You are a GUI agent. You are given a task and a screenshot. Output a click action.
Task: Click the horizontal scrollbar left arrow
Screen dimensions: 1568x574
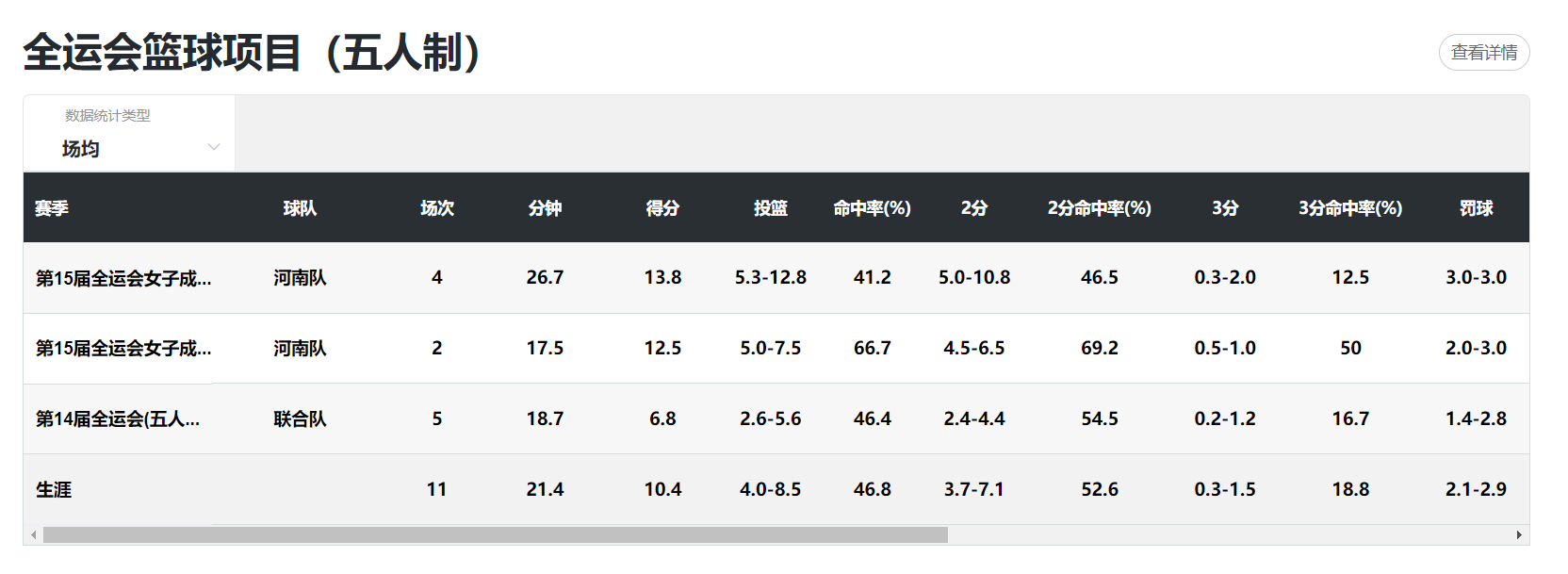point(34,535)
